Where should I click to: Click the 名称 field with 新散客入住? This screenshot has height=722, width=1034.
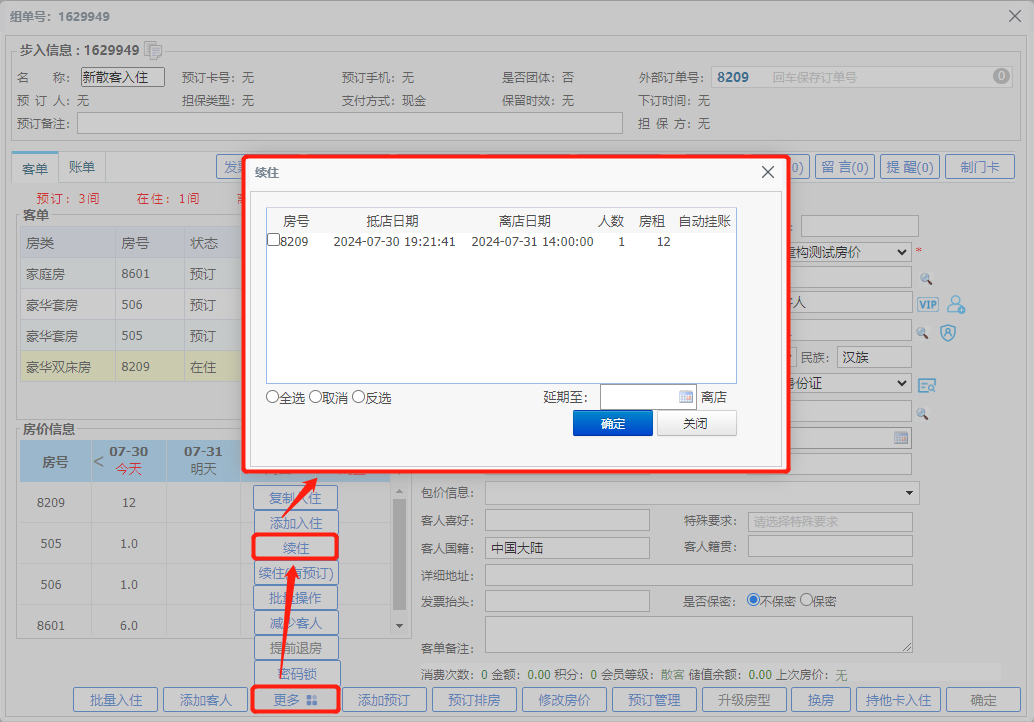(123, 77)
